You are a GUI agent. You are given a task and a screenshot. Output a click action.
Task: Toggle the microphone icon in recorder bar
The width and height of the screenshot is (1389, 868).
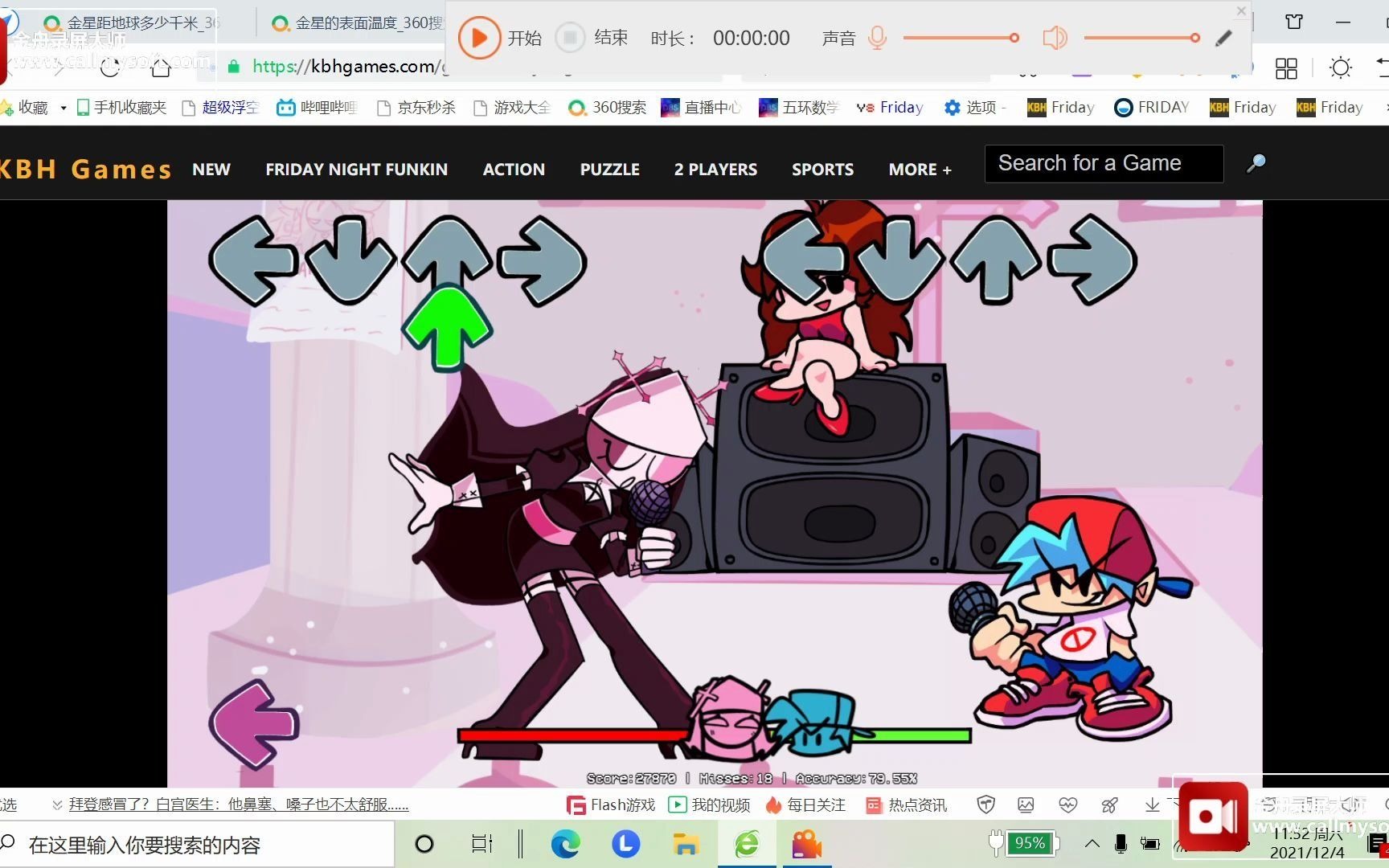click(877, 38)
